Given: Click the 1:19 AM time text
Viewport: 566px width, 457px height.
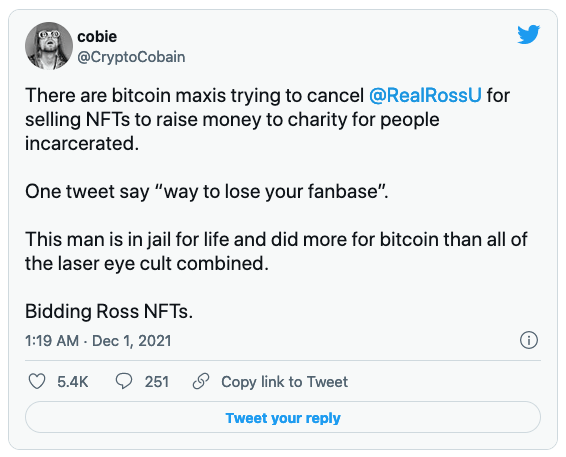Looking at the screenshot, I should click(52, 341).
